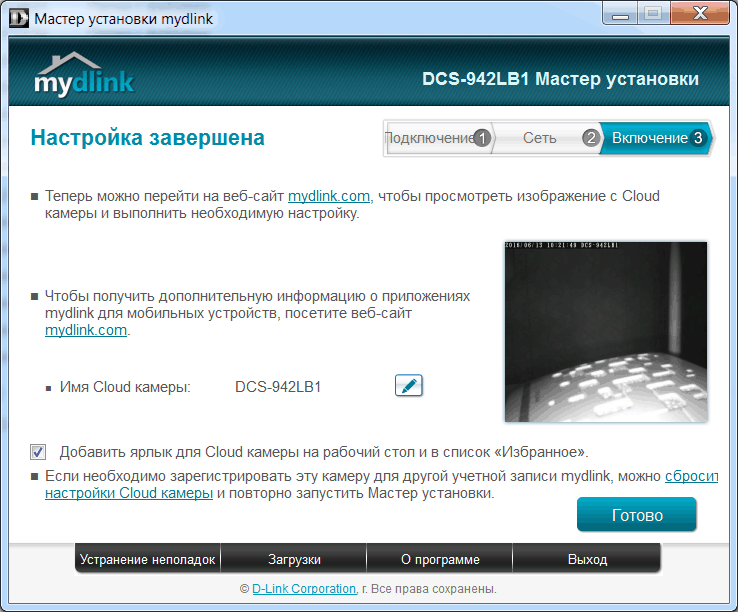Click the DCS-942LB1 Мастер установки header title

tap(560, 79)
